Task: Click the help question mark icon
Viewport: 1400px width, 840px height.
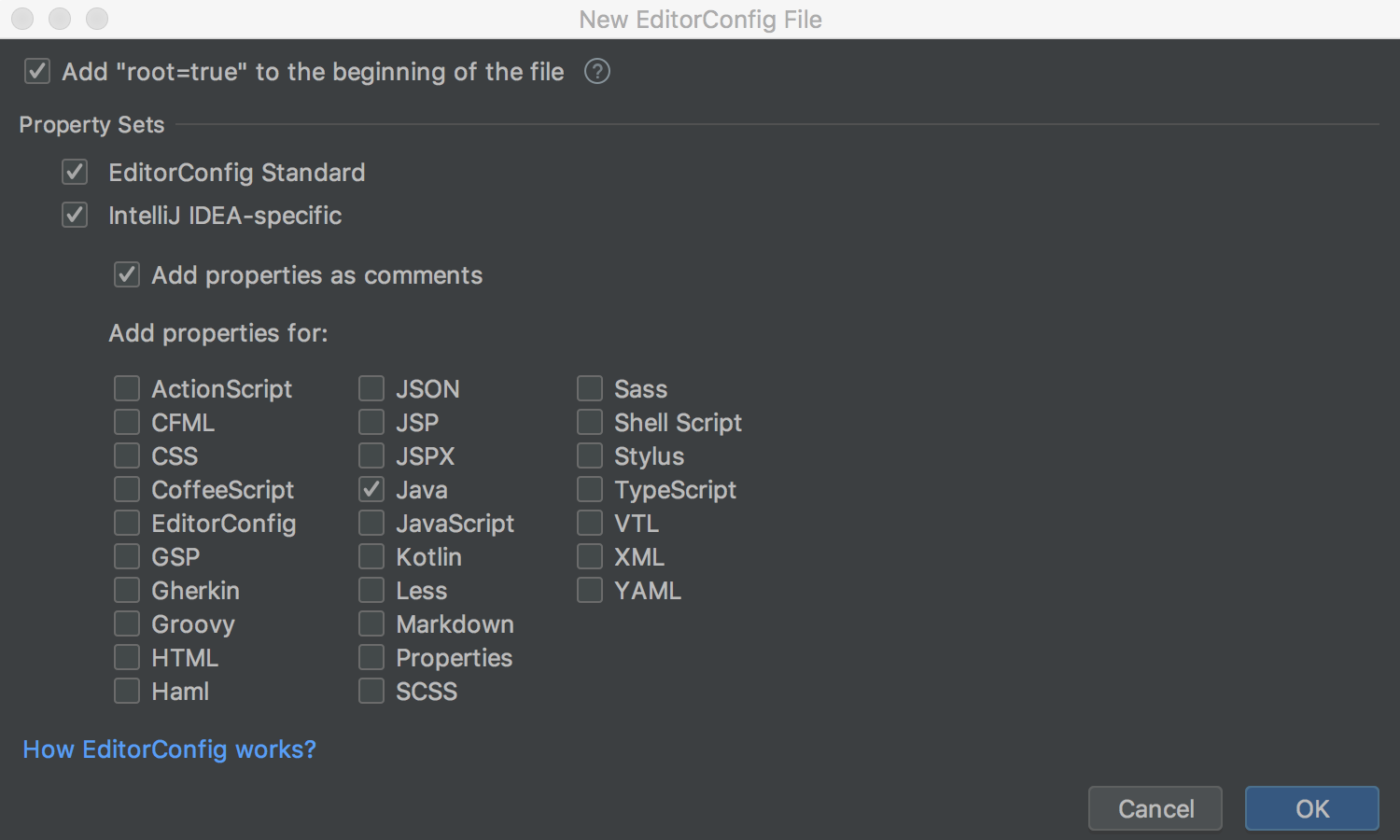Action: point(597,71)
